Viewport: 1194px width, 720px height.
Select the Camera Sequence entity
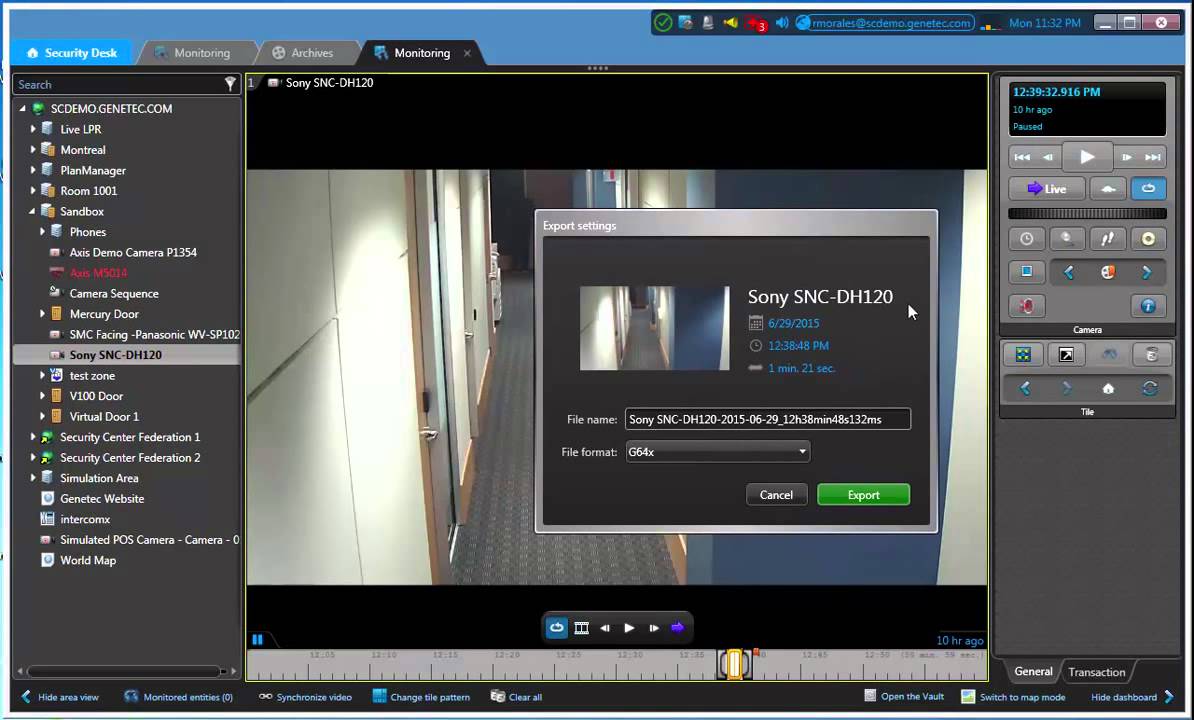113,293
